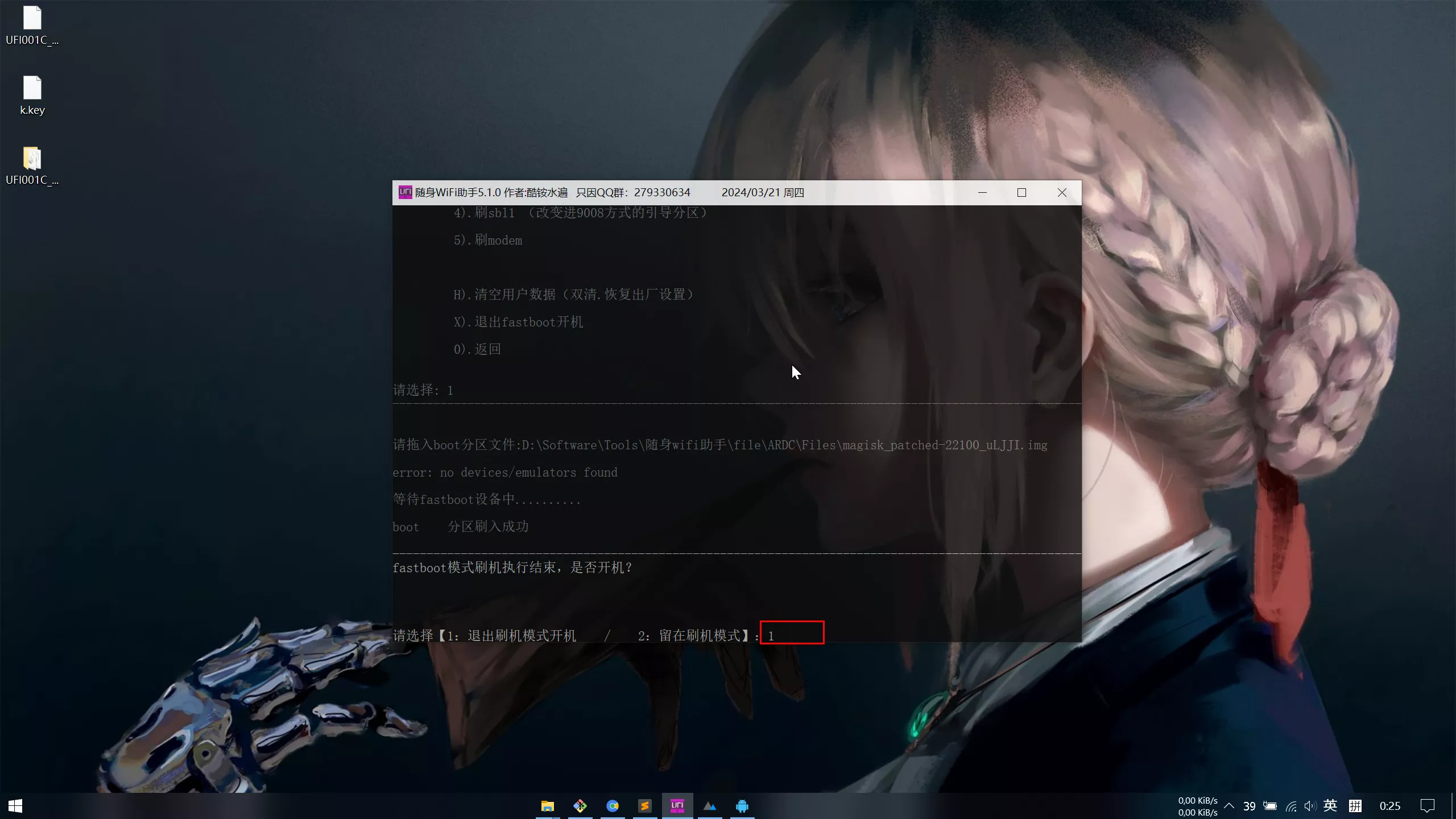Click the 'X).退出fastboot开机' option line
This screenshot has width=1456, height=819.
click(518, 322)
